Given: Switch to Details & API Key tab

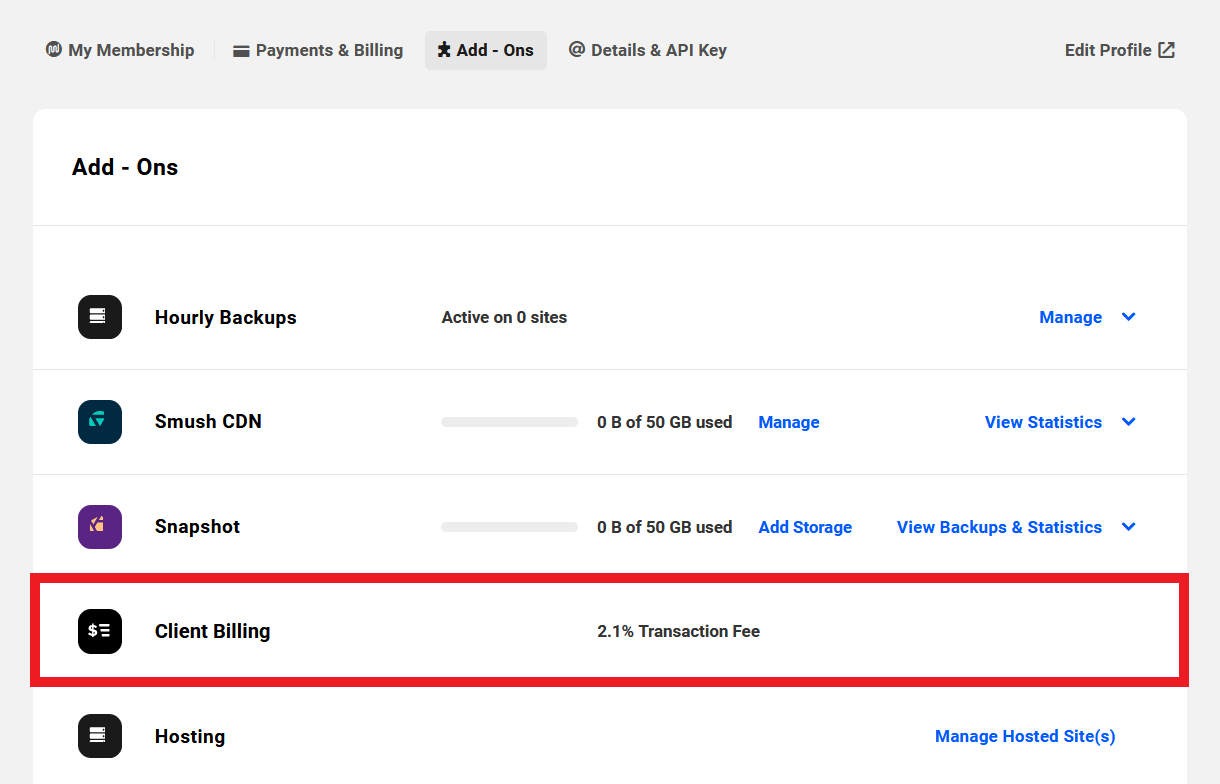Looking at the screenshot, I should [x=648, y=50].
